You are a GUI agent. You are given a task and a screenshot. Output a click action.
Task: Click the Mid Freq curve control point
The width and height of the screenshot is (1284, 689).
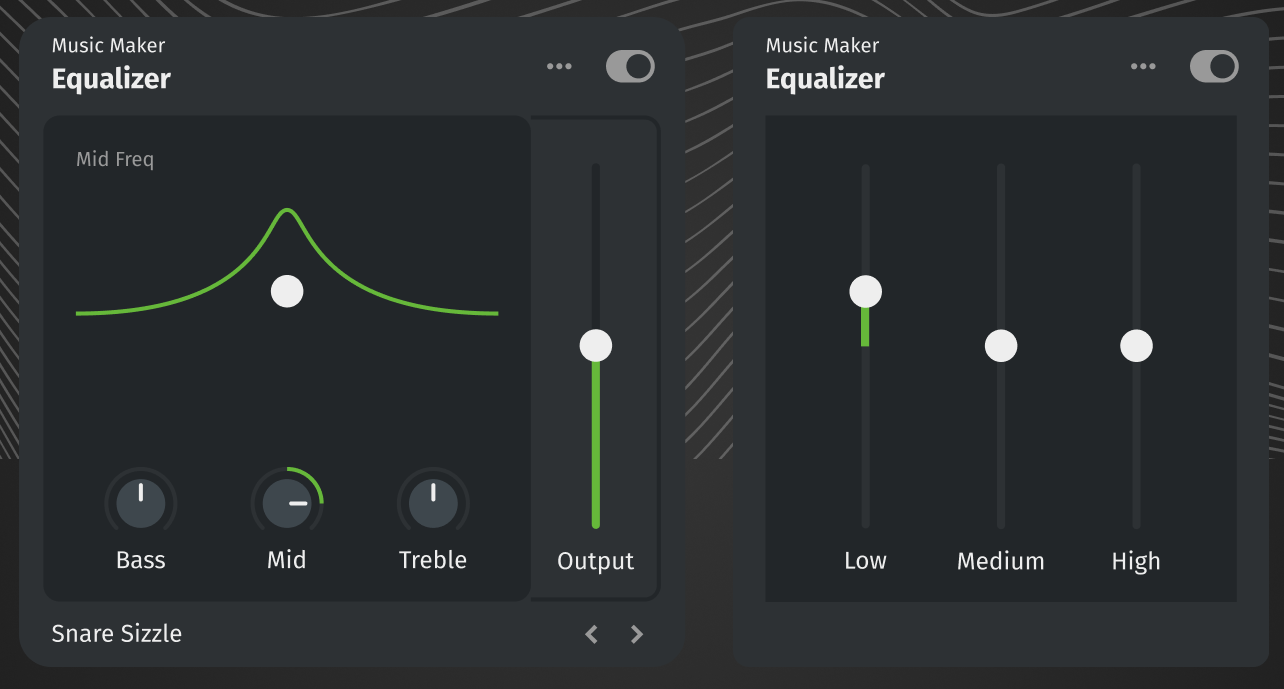tap(287, 291)
